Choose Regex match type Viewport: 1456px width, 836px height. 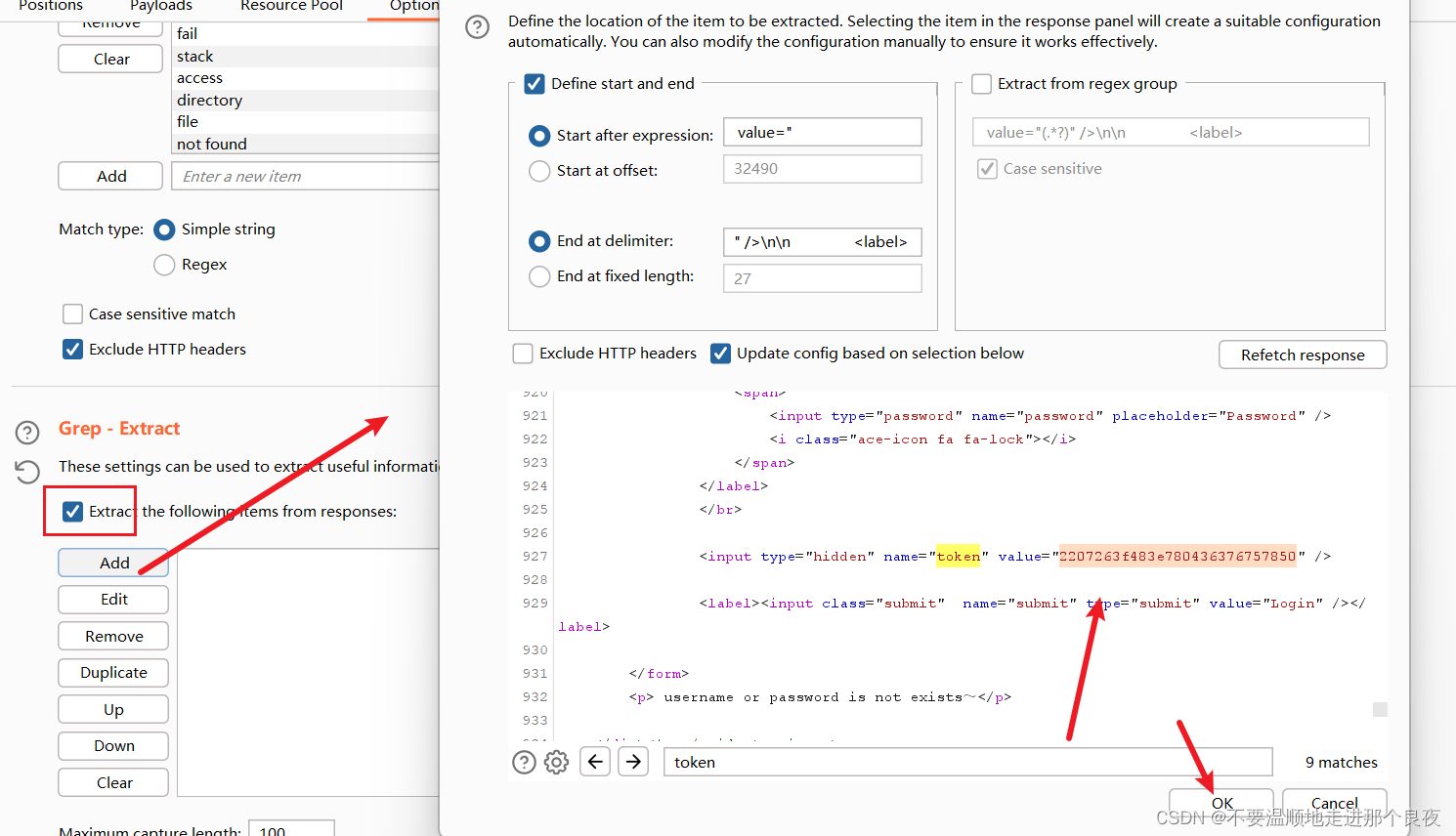coord(164,265)
